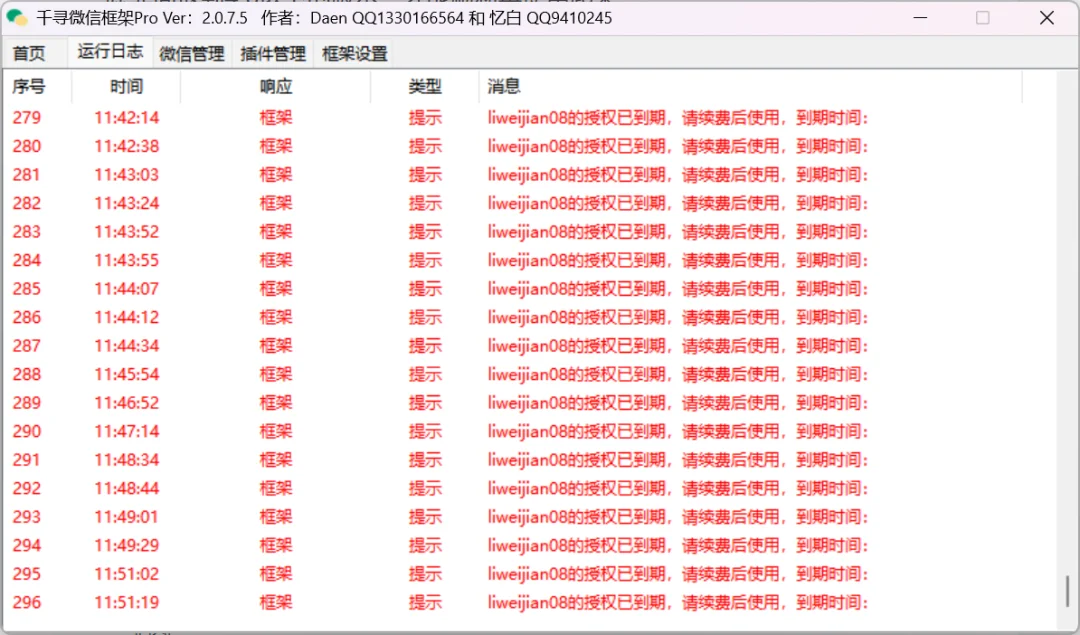Image resolution: width=1080 pixels, height=635 pixels.
Task: Click the 类型 column header
Action: point(425,87)
